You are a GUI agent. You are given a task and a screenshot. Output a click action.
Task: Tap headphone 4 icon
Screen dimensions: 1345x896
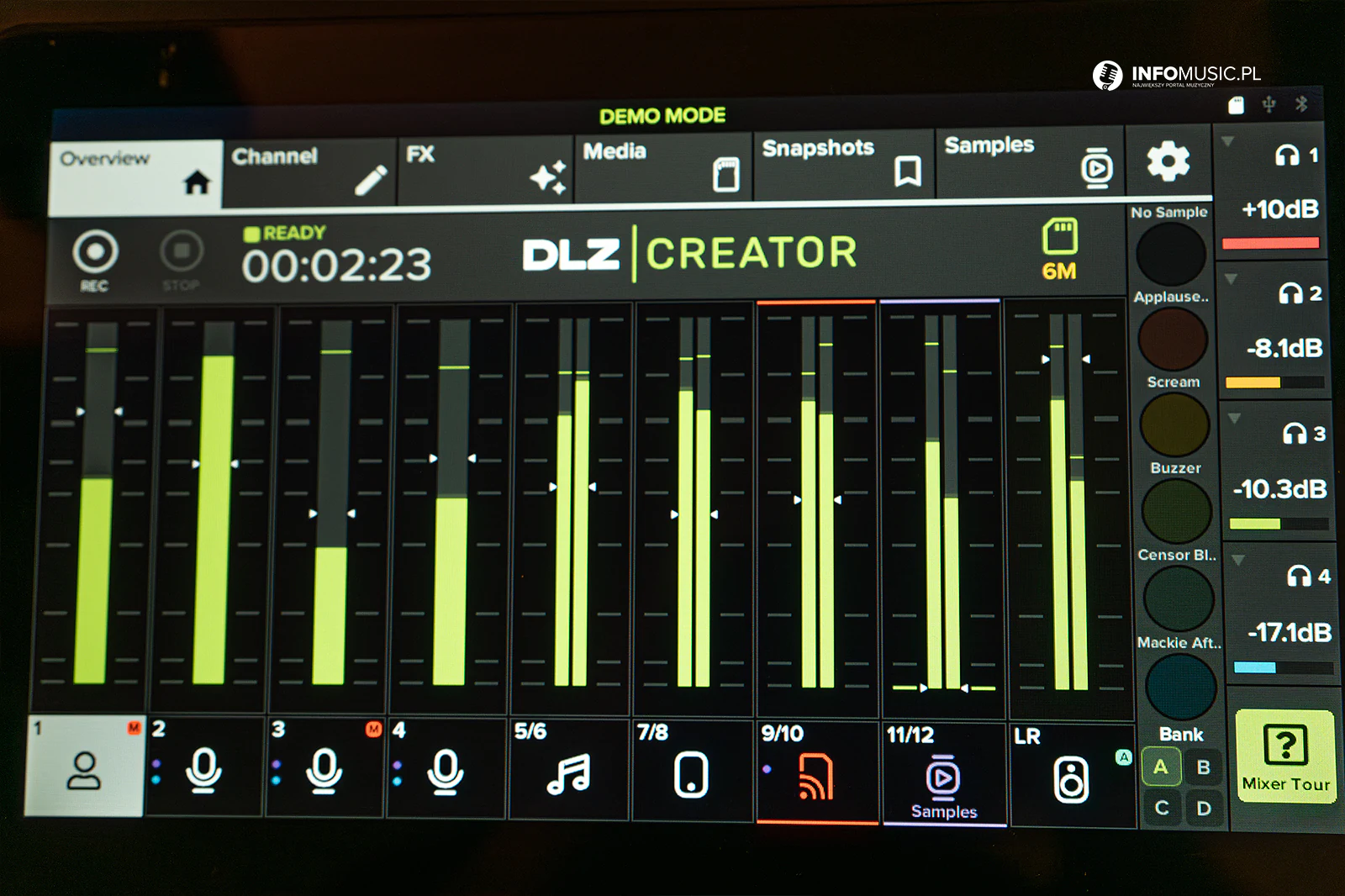point(1299,576)
